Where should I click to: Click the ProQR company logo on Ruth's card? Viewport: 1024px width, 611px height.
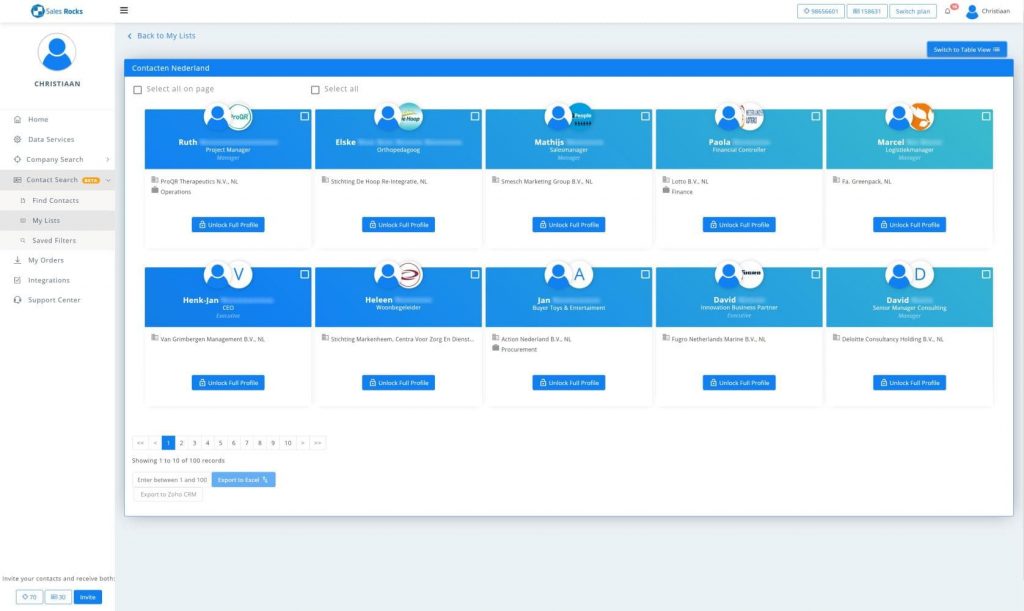[239, 117]
